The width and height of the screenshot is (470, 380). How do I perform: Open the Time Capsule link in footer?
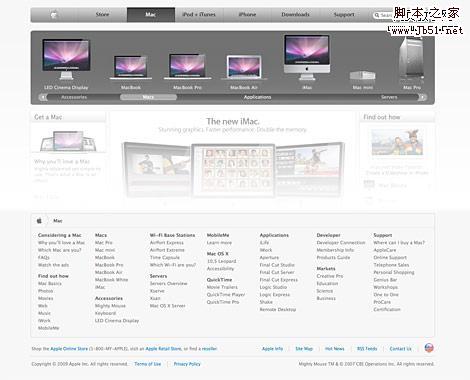(165, 257)
